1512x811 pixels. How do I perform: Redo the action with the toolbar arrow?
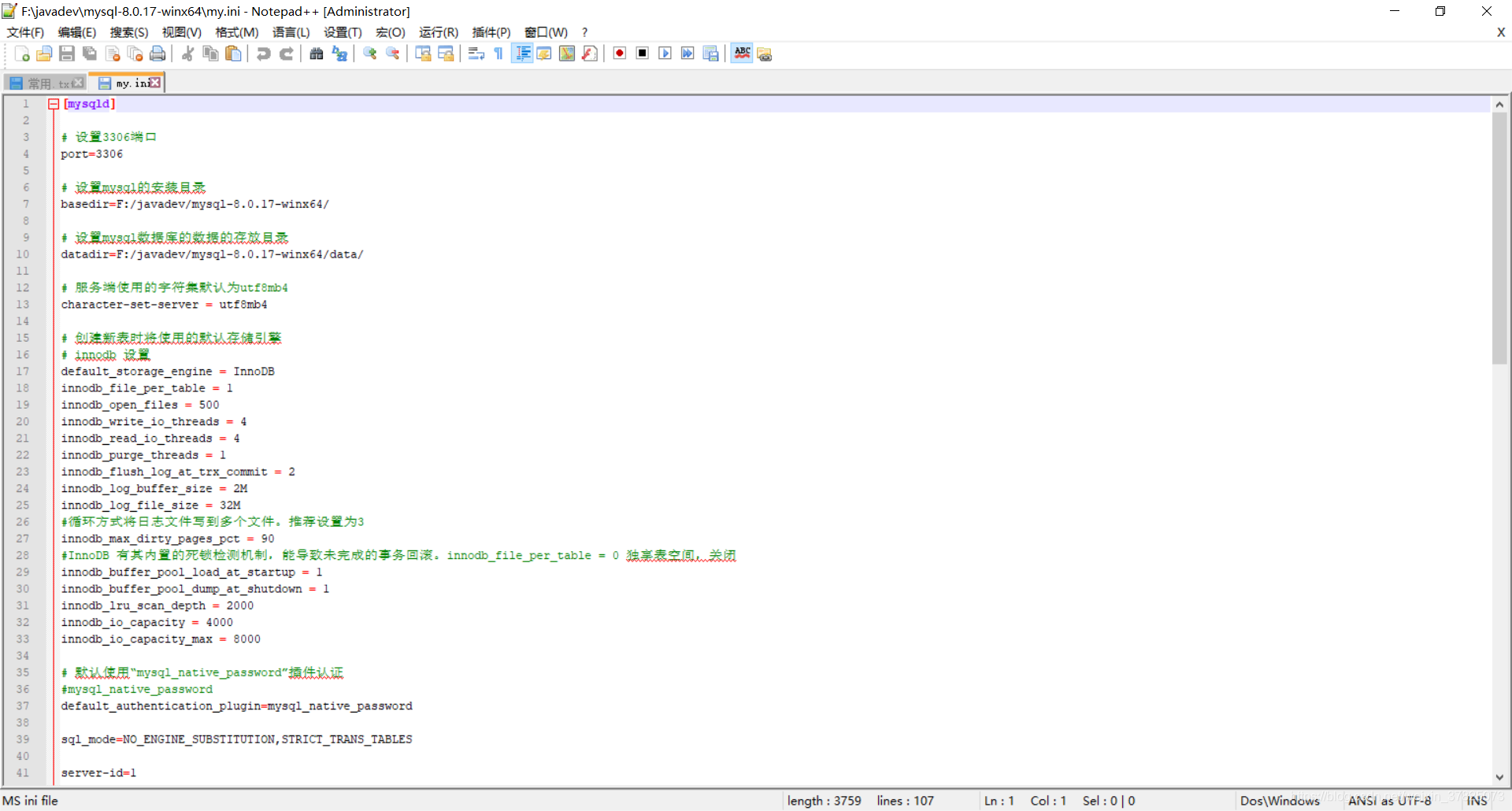click(x=286, y=54)
